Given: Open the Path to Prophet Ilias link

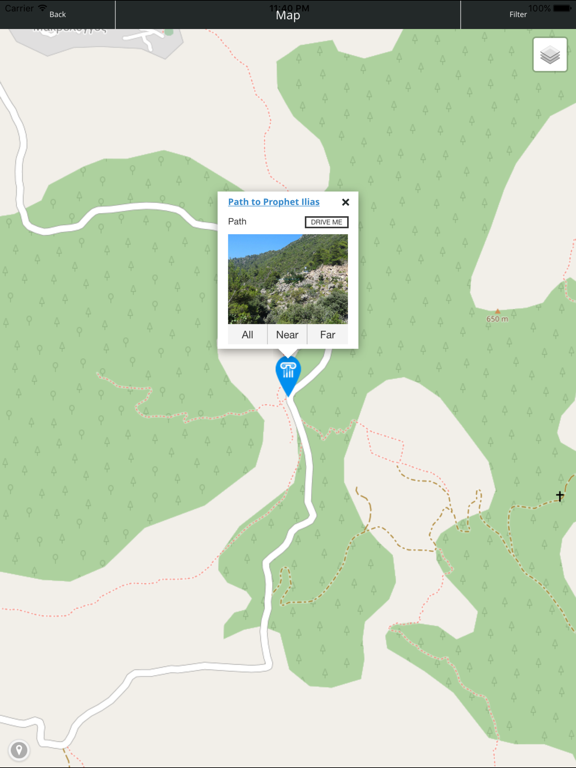Looking at the screenshot, I should (274, 202).
